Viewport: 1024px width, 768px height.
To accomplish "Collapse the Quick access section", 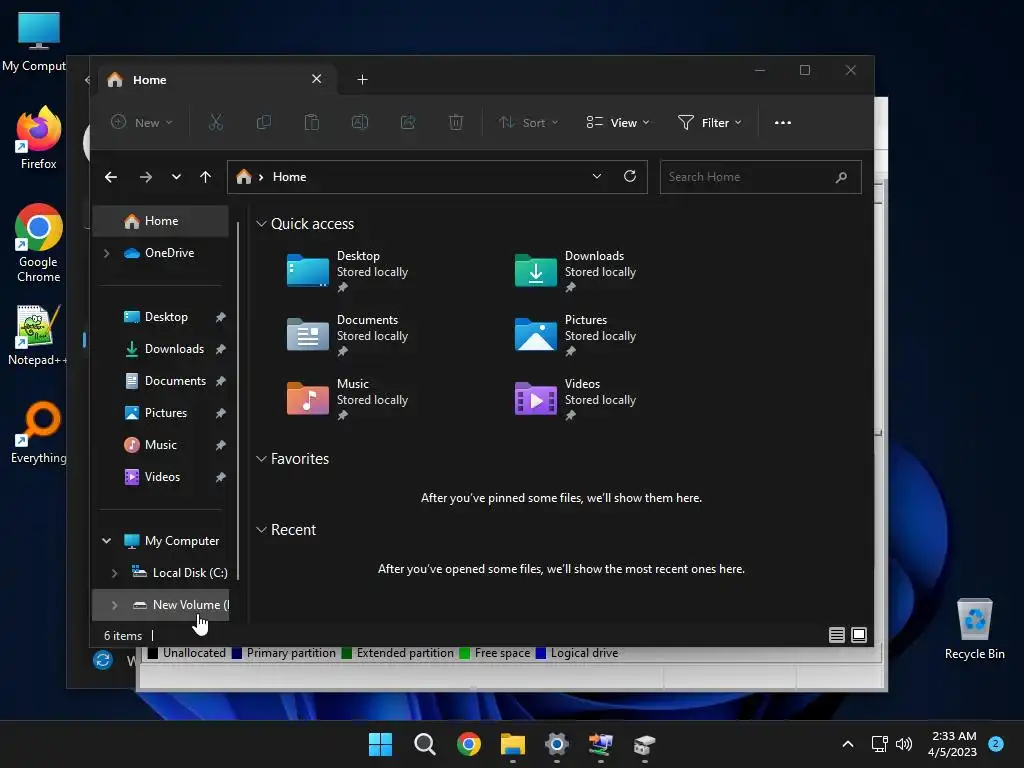I will coord(261,224).
